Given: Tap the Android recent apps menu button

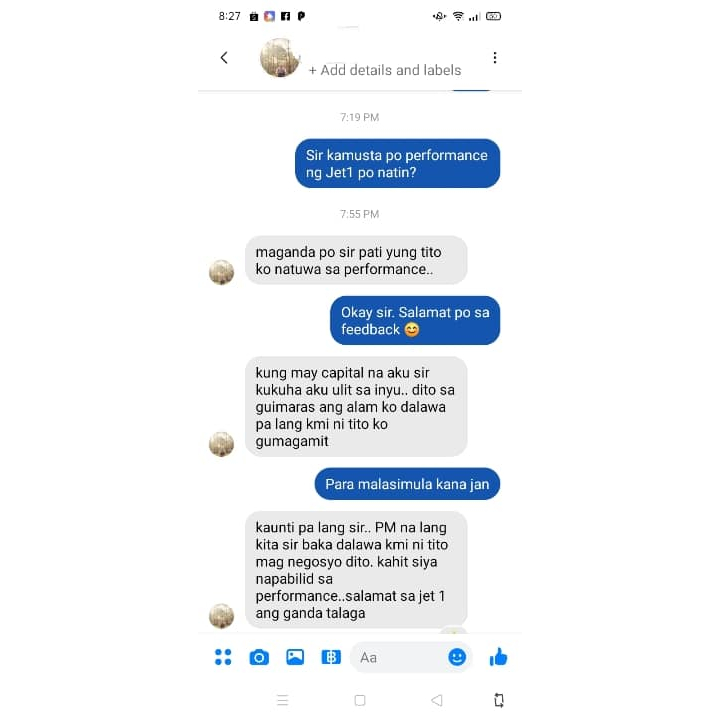Looking at the screenshot, I should coord(283,700).
